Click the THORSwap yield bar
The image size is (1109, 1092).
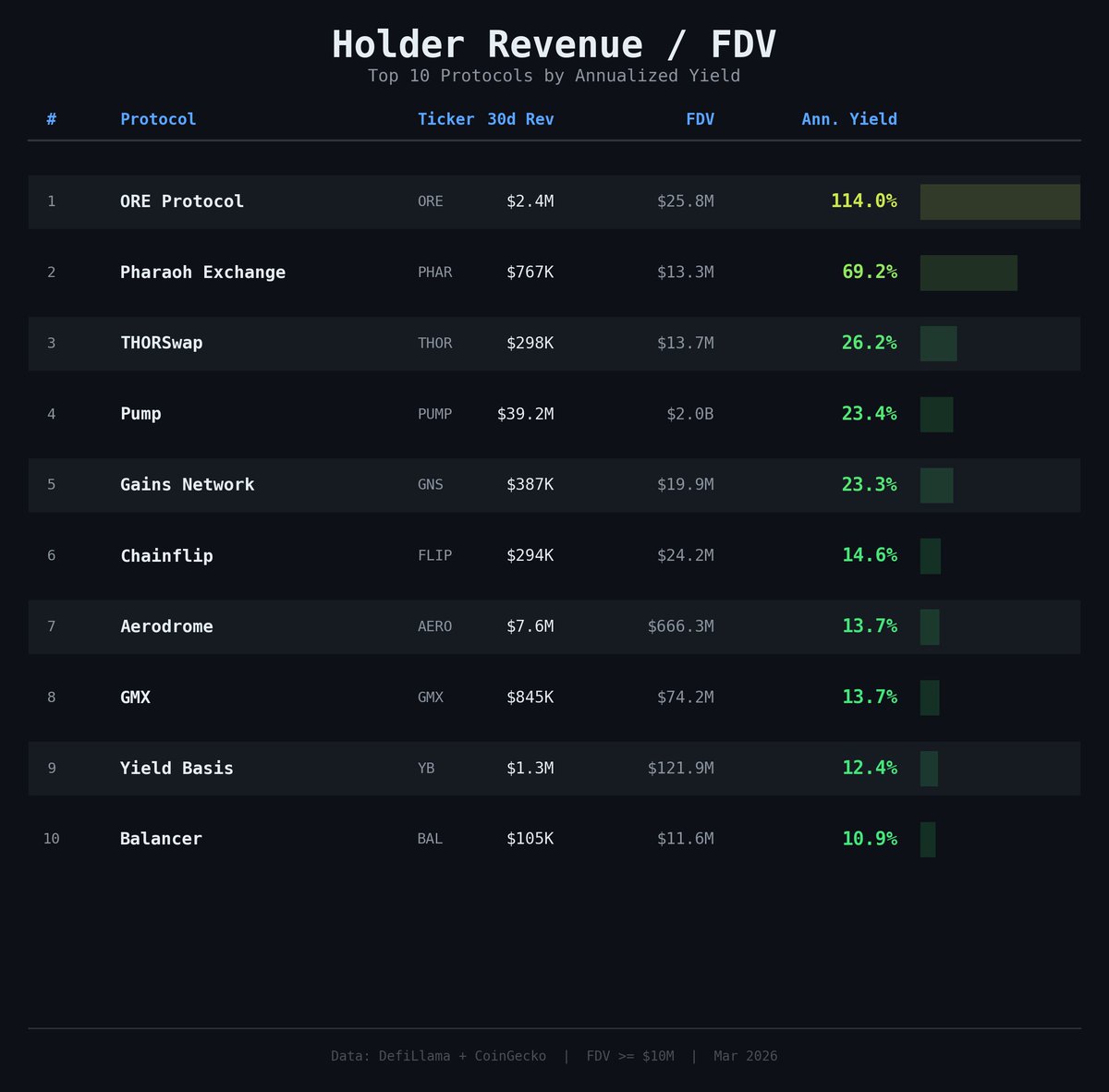point(938,344)
